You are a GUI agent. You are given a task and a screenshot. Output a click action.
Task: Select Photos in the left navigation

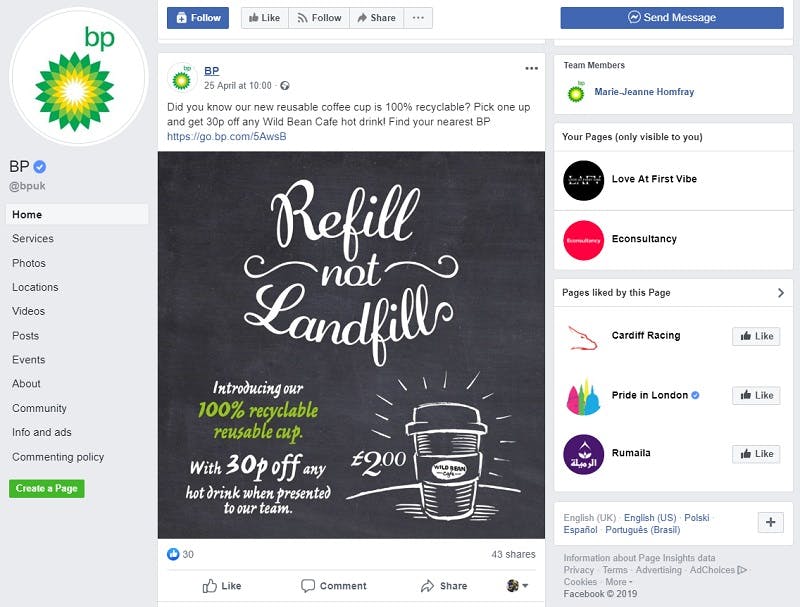(29, 263)
